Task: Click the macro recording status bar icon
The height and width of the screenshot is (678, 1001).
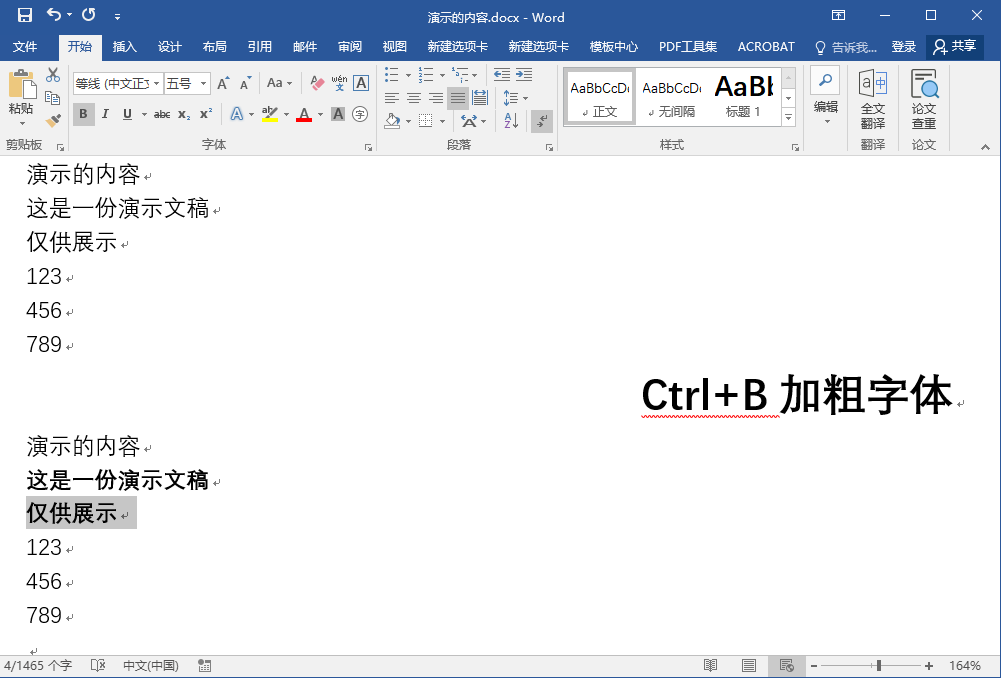Action: click(205, 666)
